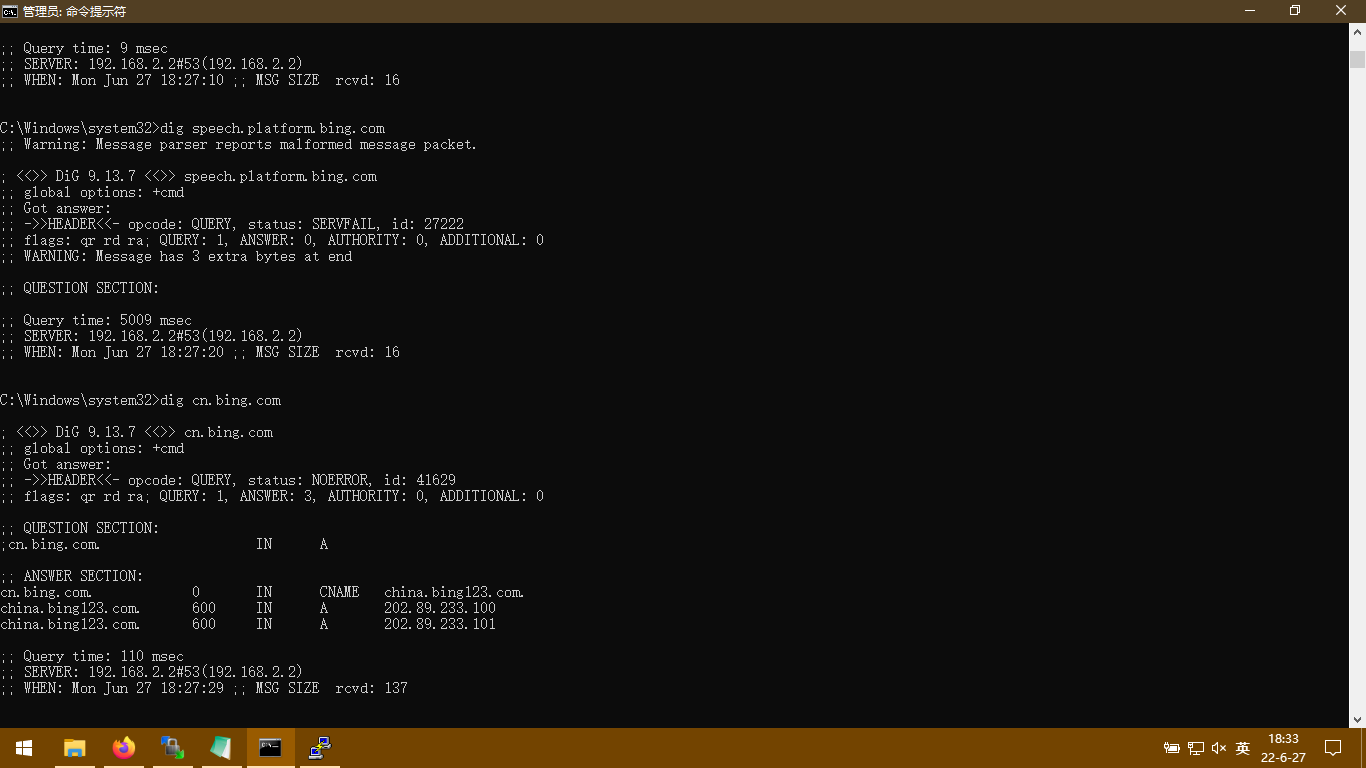Check battery status in the system tray
1366x768 pixels.
pos(1172,748)
